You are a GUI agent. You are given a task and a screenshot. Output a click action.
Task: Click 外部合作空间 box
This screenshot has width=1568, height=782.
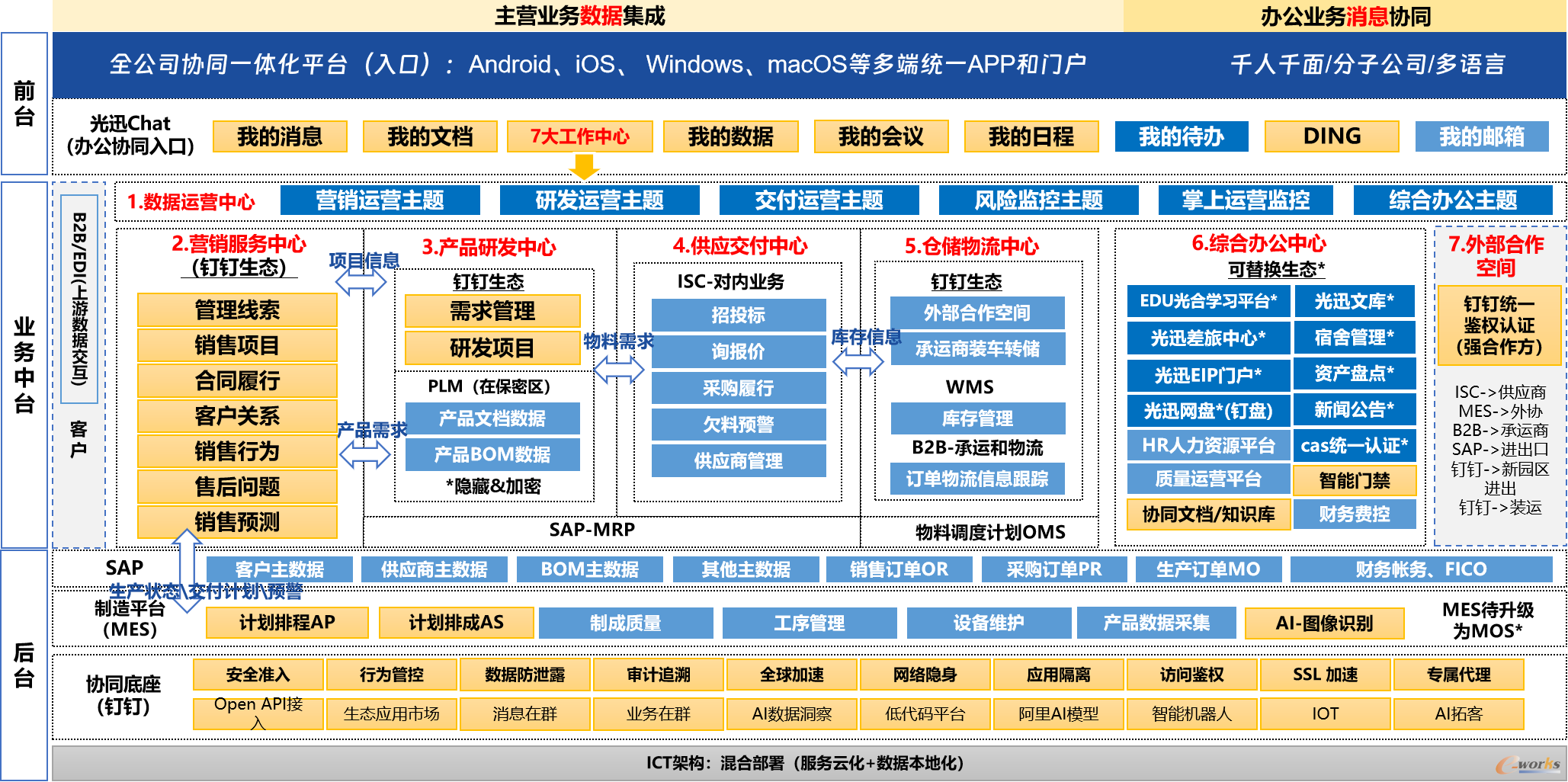coord(977,312)
